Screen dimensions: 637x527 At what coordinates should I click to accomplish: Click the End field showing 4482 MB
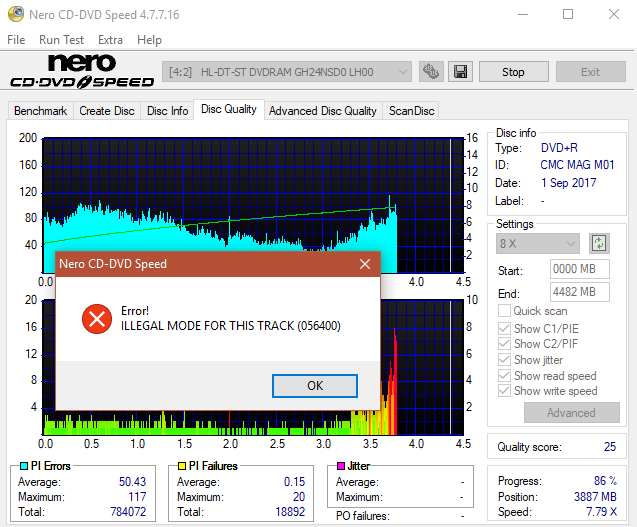coord(580,292)
